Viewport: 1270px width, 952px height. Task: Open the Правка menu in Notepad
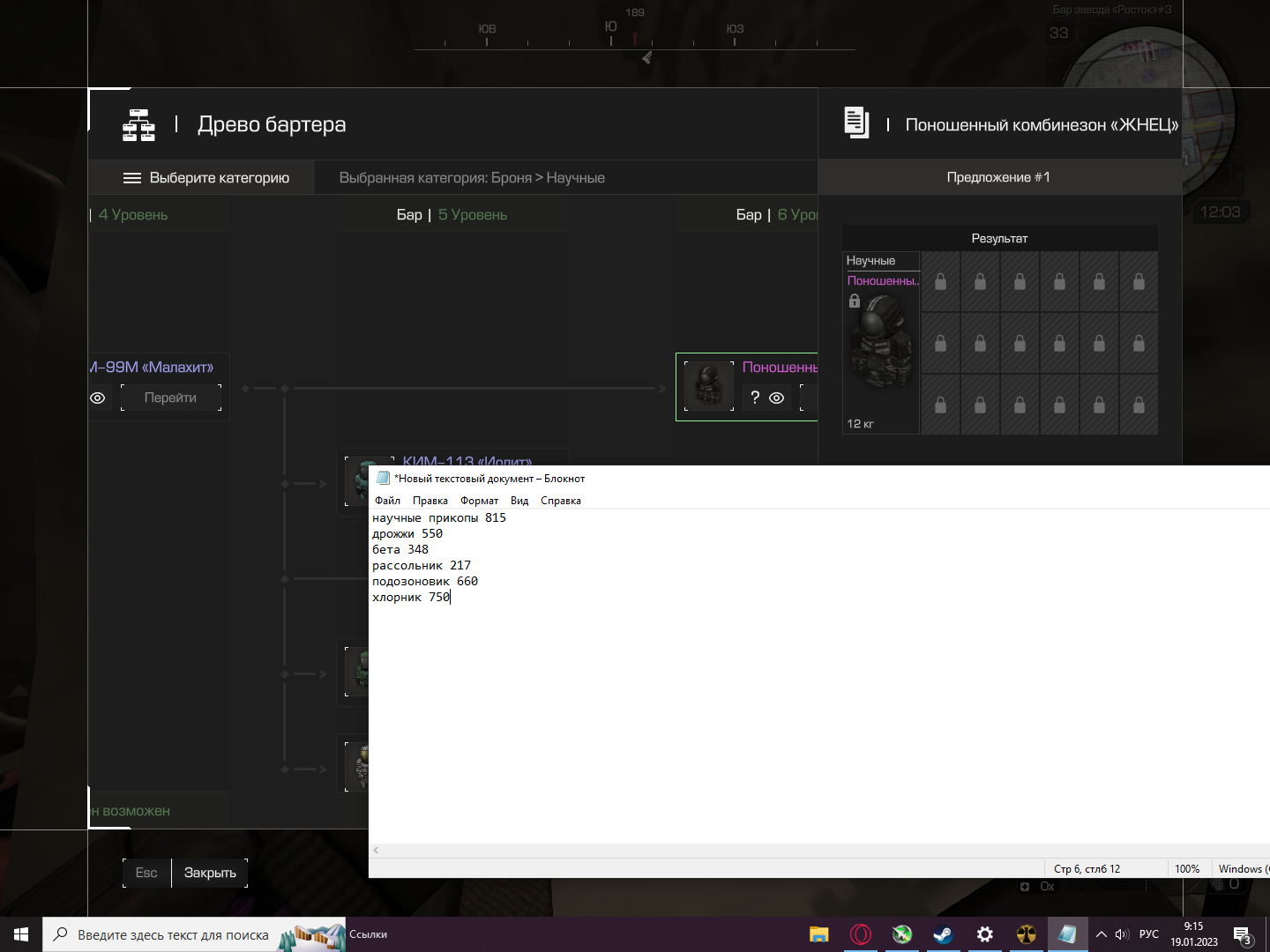(x=430, y=501)
